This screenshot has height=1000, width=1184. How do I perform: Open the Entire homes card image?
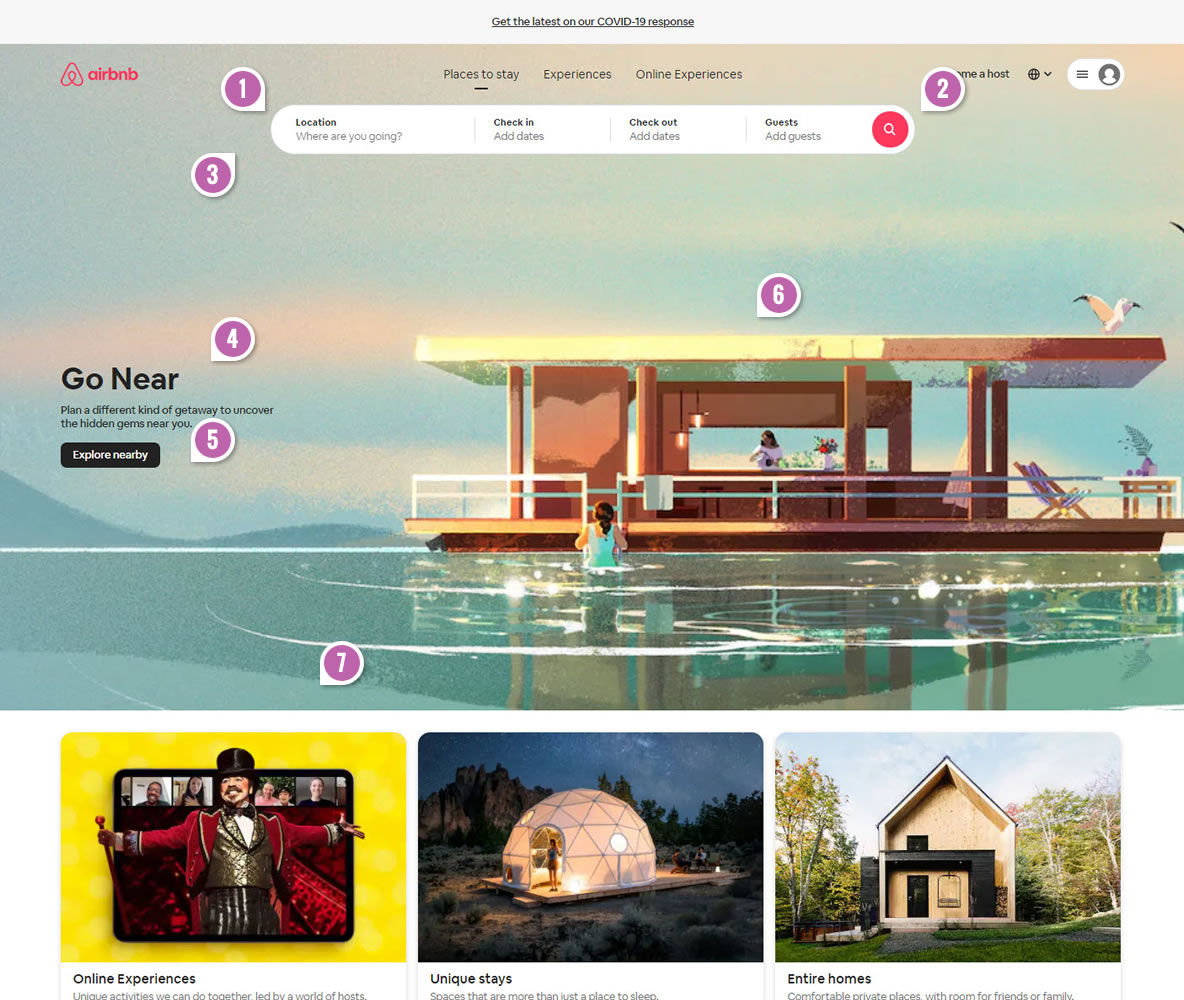pos(947,847)
